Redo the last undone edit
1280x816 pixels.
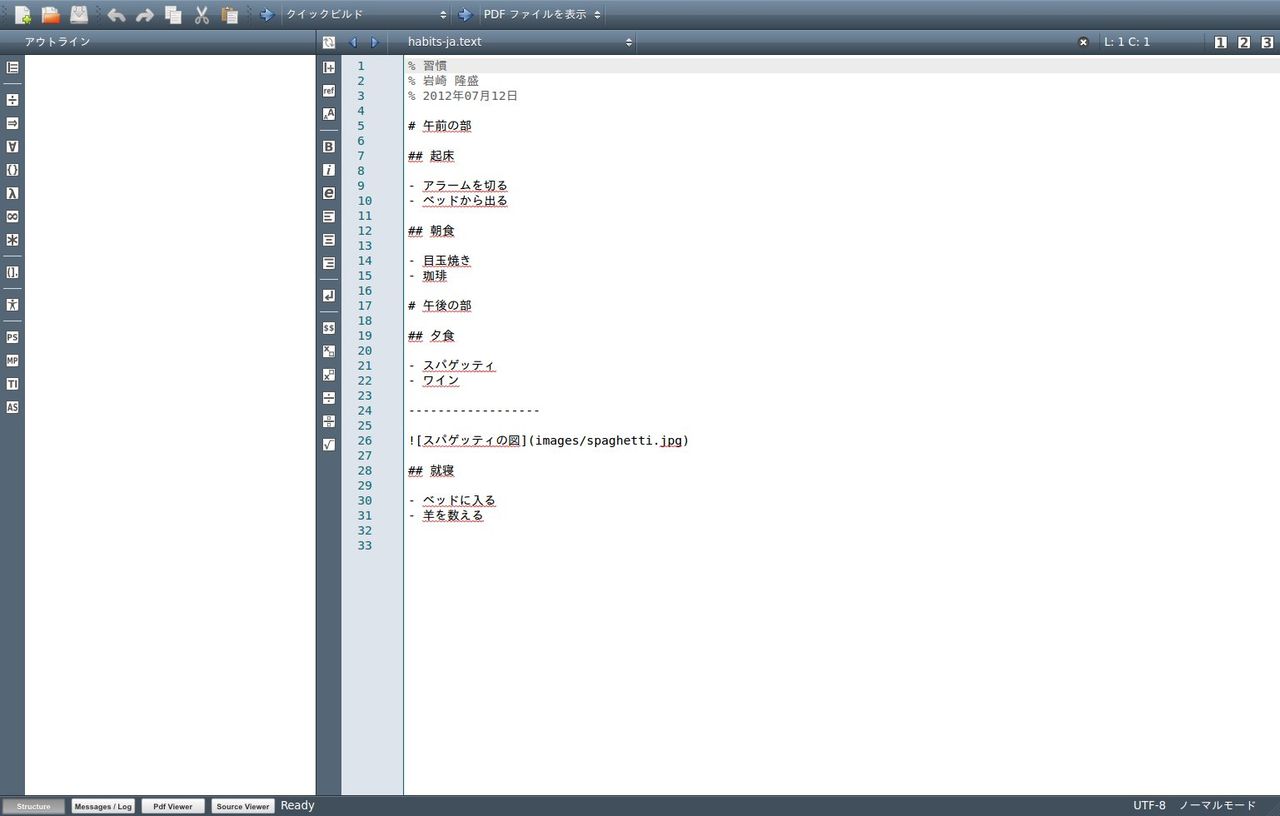pyautogui.click(x=145, y=15)
